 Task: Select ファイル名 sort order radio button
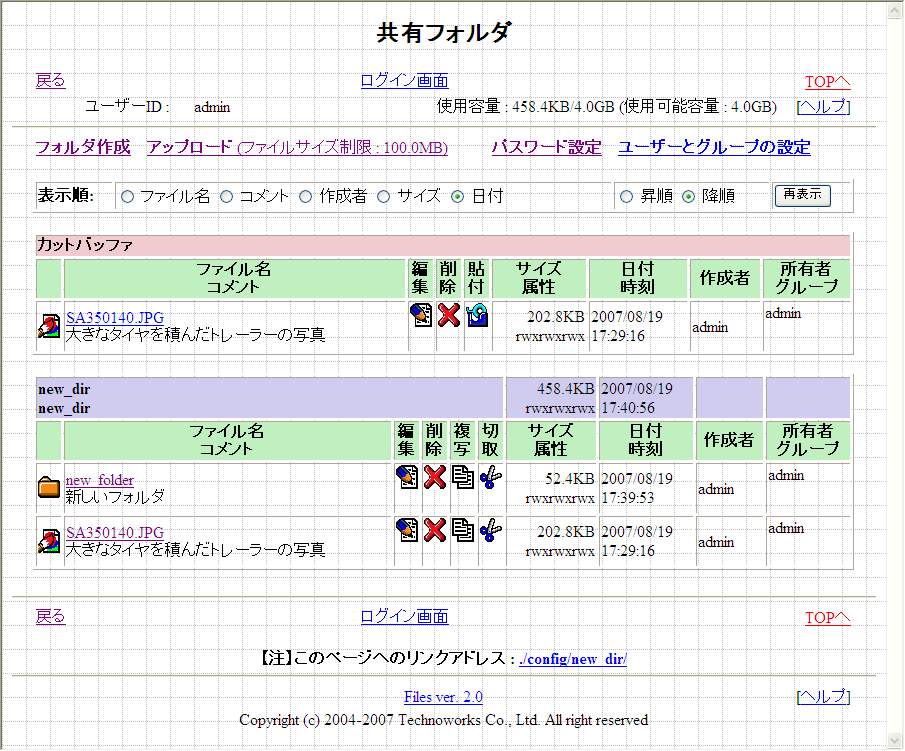point(127,197)
